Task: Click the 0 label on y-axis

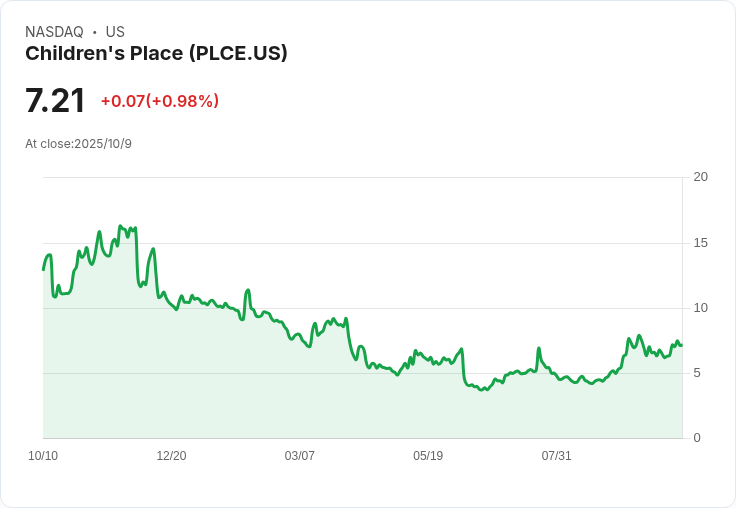Action: point(697,438)
